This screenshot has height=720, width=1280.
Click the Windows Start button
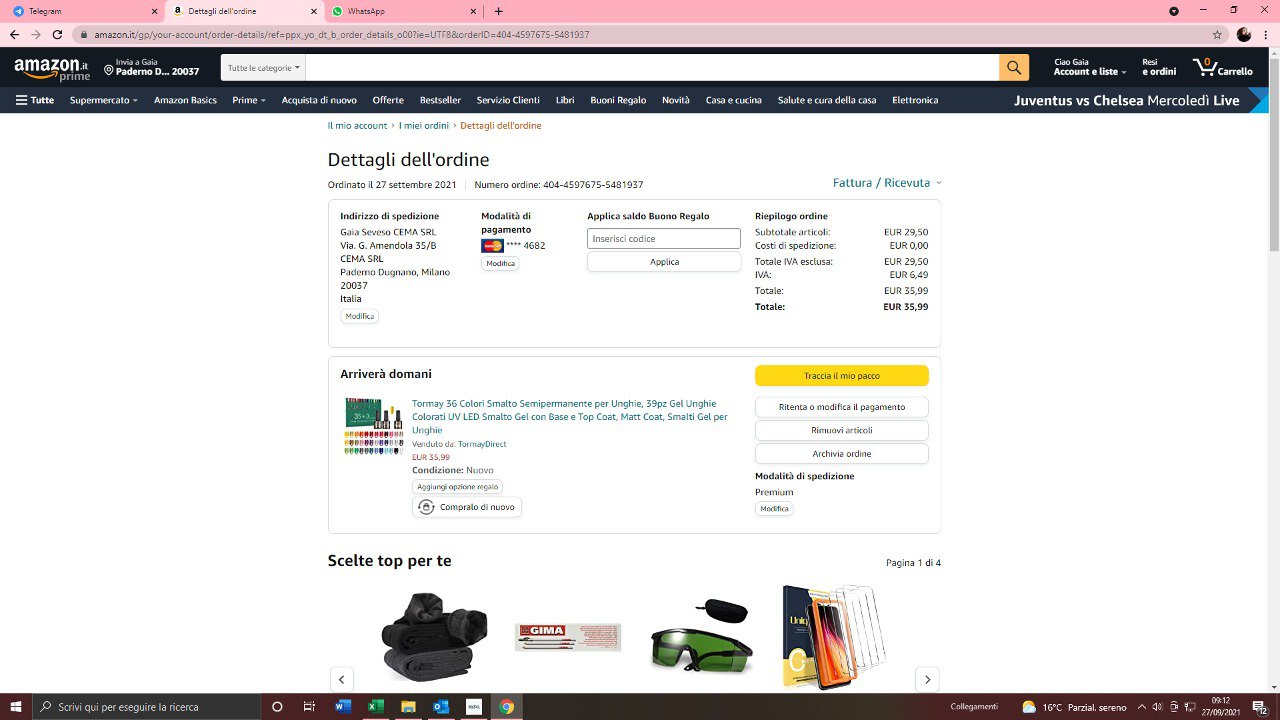pyautogui.click(x=16, y=707)
